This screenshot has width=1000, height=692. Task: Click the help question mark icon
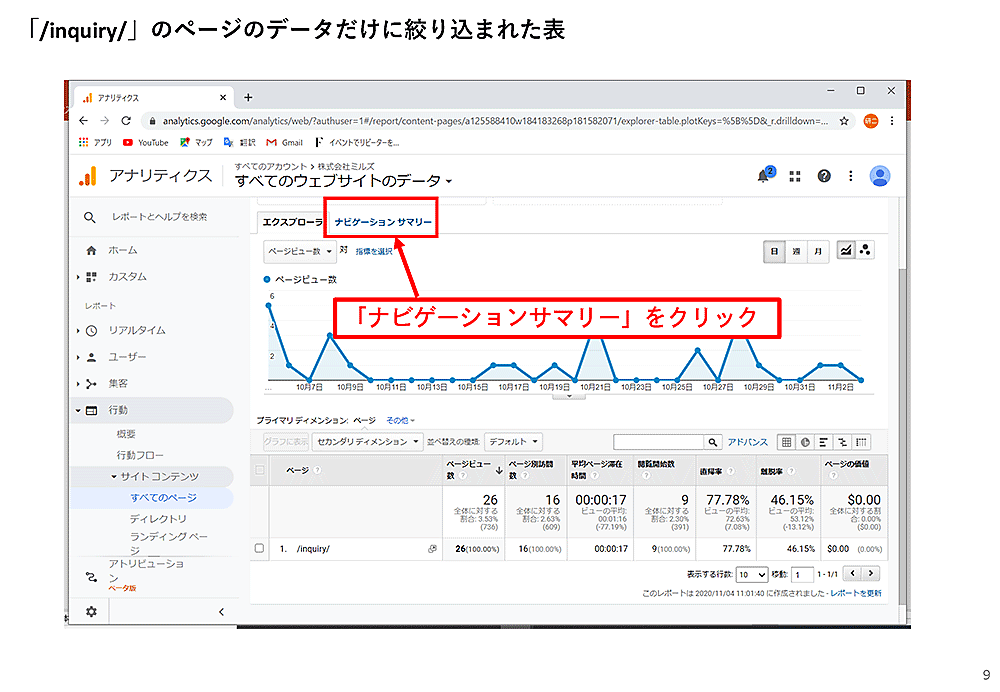click(824, 176)
